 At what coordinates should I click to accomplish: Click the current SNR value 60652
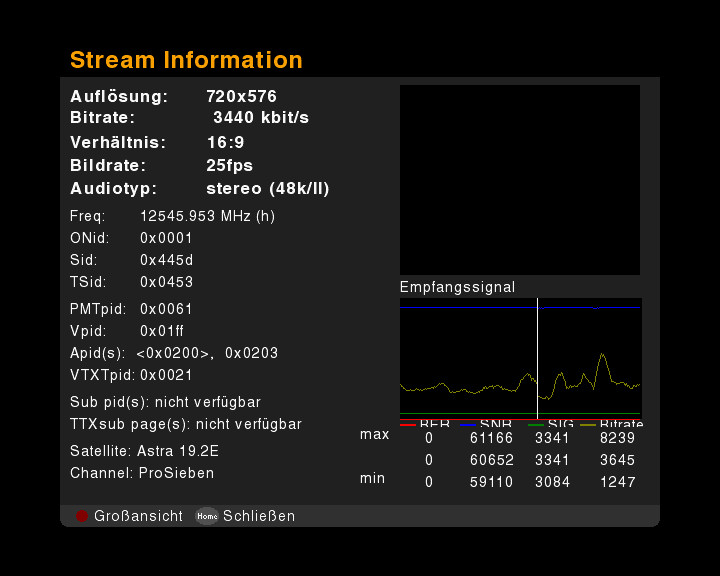tap(491, 460)
